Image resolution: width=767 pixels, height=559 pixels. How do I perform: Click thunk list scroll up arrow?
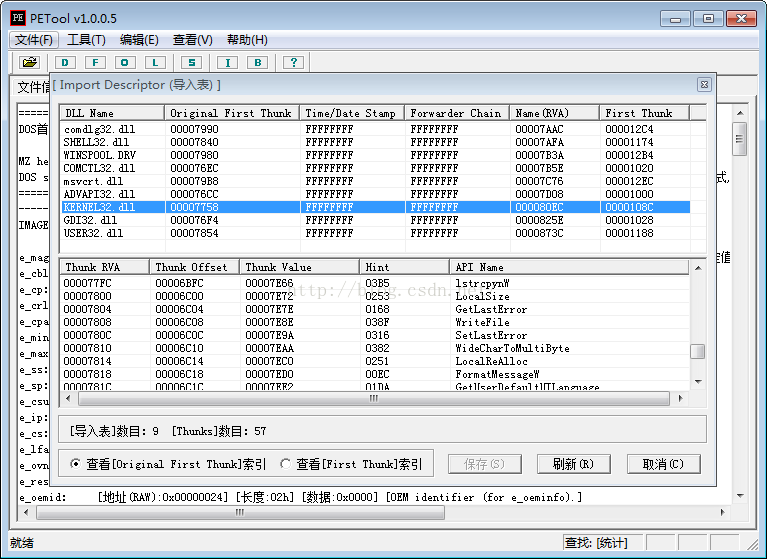click(x=698, y=268)
